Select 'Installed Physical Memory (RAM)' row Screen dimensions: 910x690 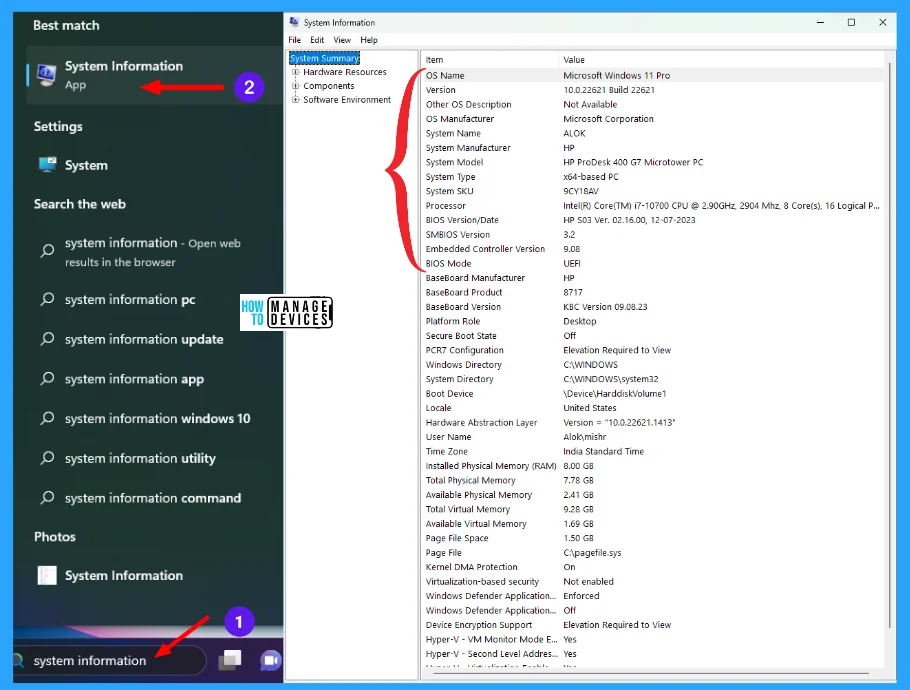653,466
